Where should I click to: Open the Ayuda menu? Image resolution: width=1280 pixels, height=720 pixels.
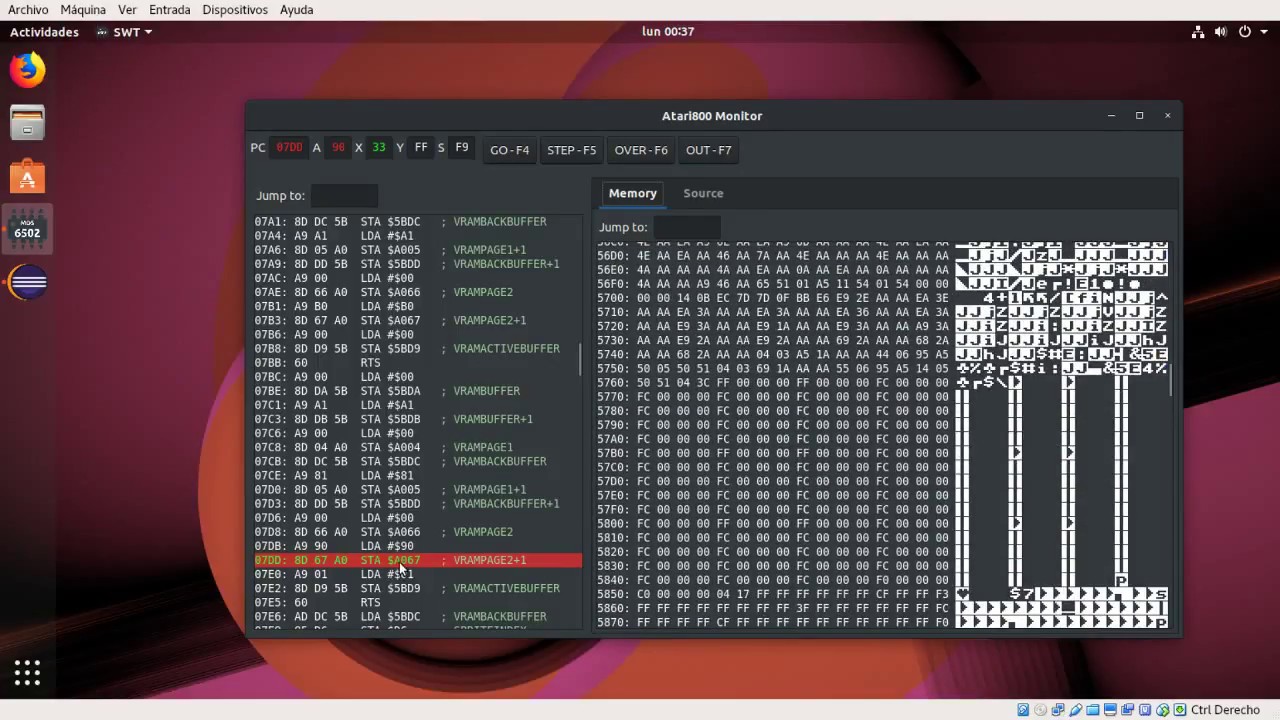point(297,9)
